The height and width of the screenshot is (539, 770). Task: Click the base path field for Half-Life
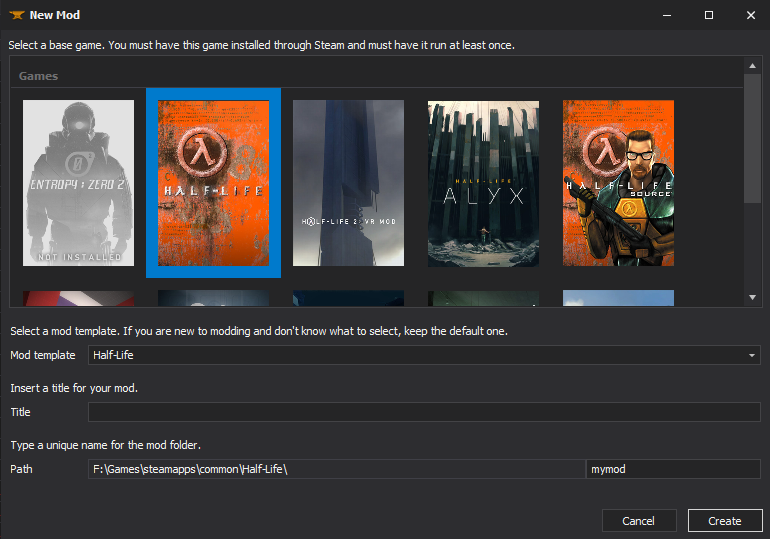[336, 469]
